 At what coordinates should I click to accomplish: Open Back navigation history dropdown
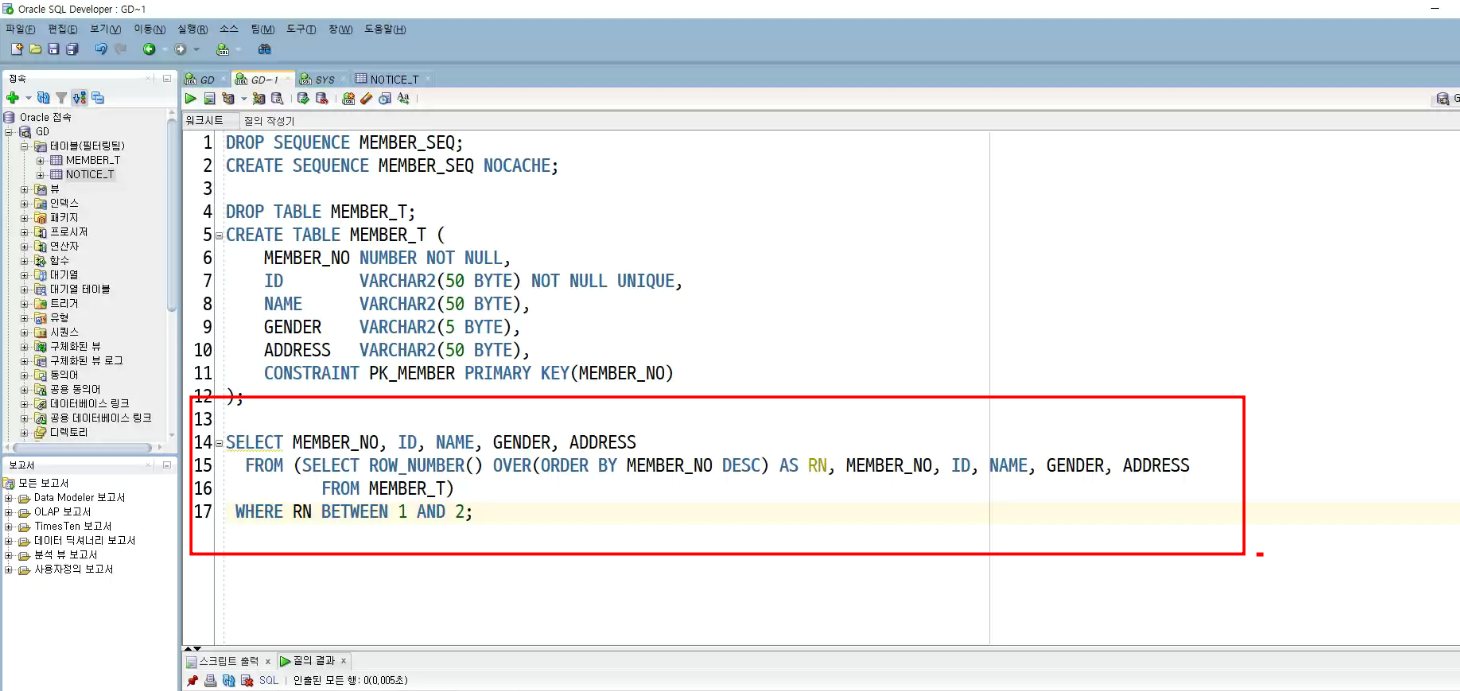tap(164, 49)
